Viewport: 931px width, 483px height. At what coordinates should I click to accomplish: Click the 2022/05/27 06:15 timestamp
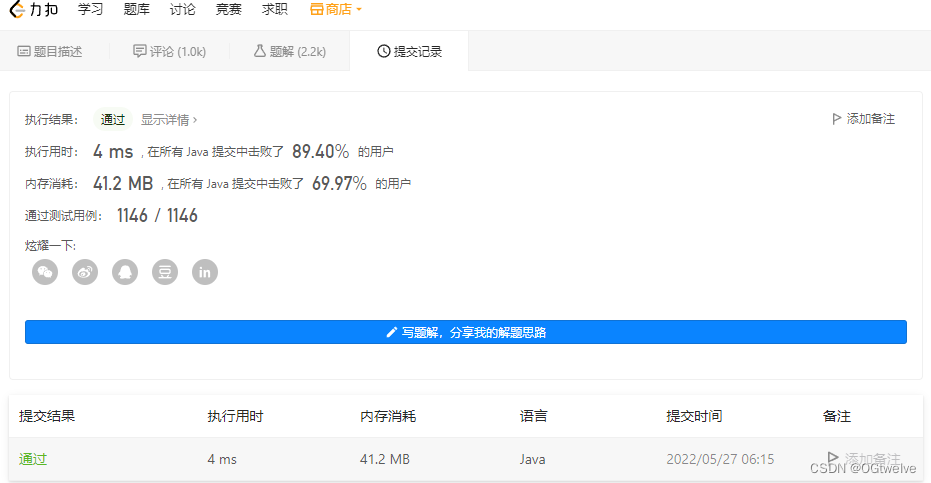coord(720,459)
